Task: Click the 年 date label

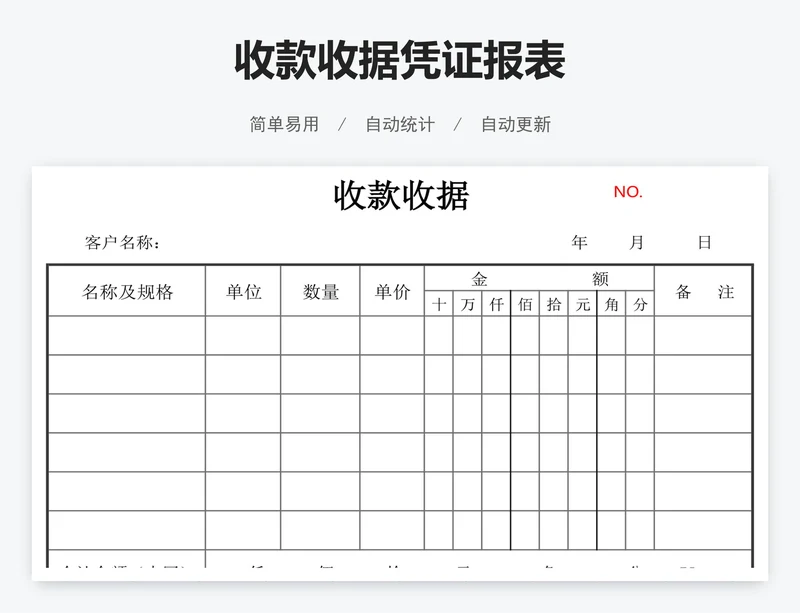Action: coord(579,242)
